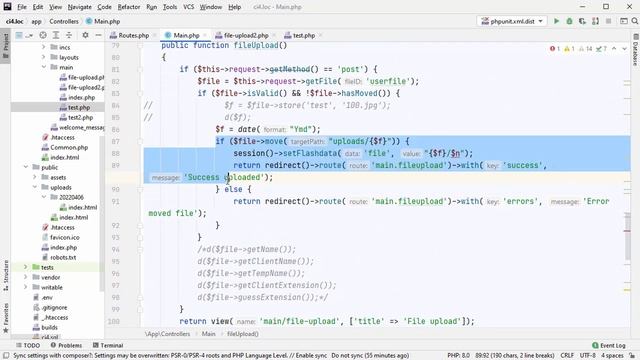Collapse the public folder

coord(26,167)
